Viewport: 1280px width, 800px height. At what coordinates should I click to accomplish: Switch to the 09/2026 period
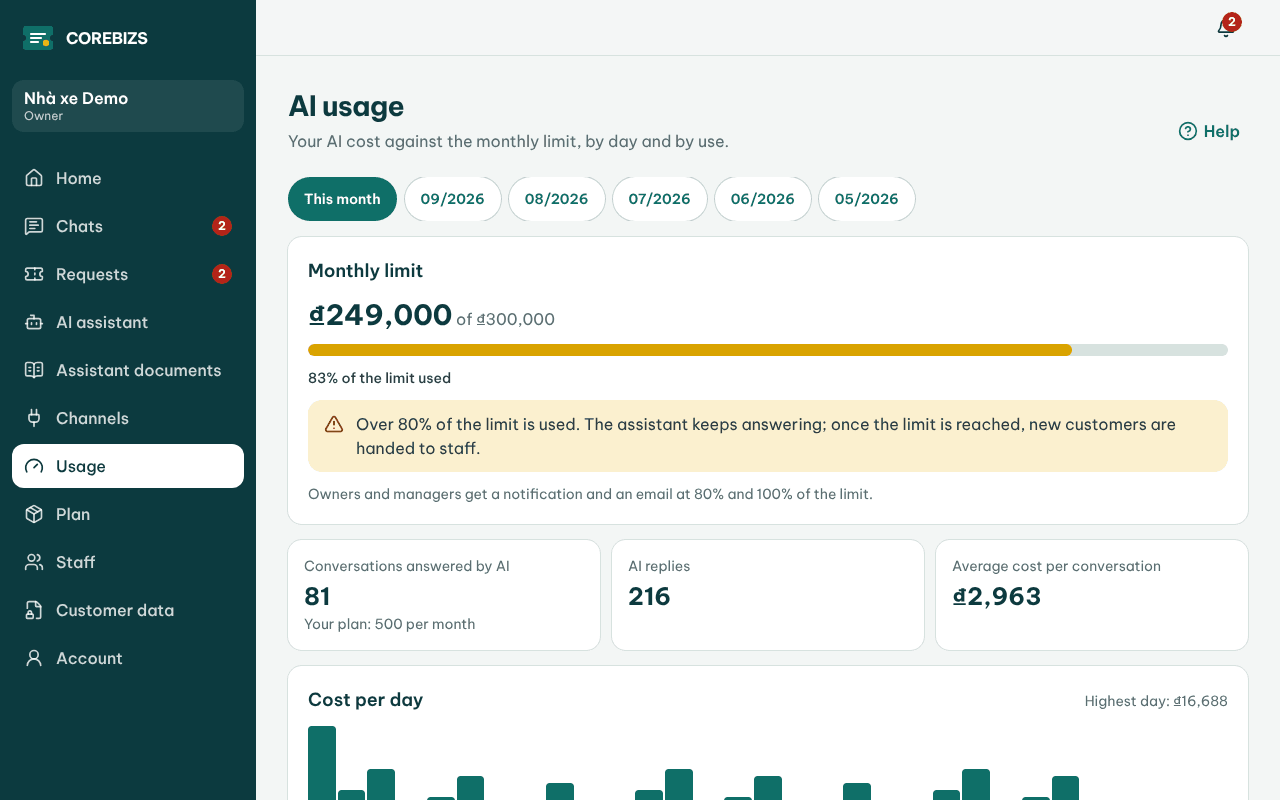[453, 199]
